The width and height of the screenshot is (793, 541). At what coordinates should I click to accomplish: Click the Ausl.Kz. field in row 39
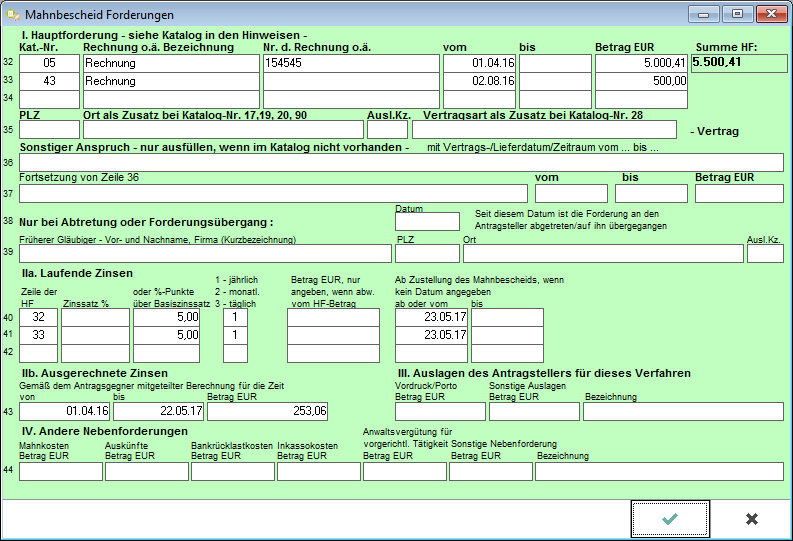pyautogui.click(x=765, y=254)
